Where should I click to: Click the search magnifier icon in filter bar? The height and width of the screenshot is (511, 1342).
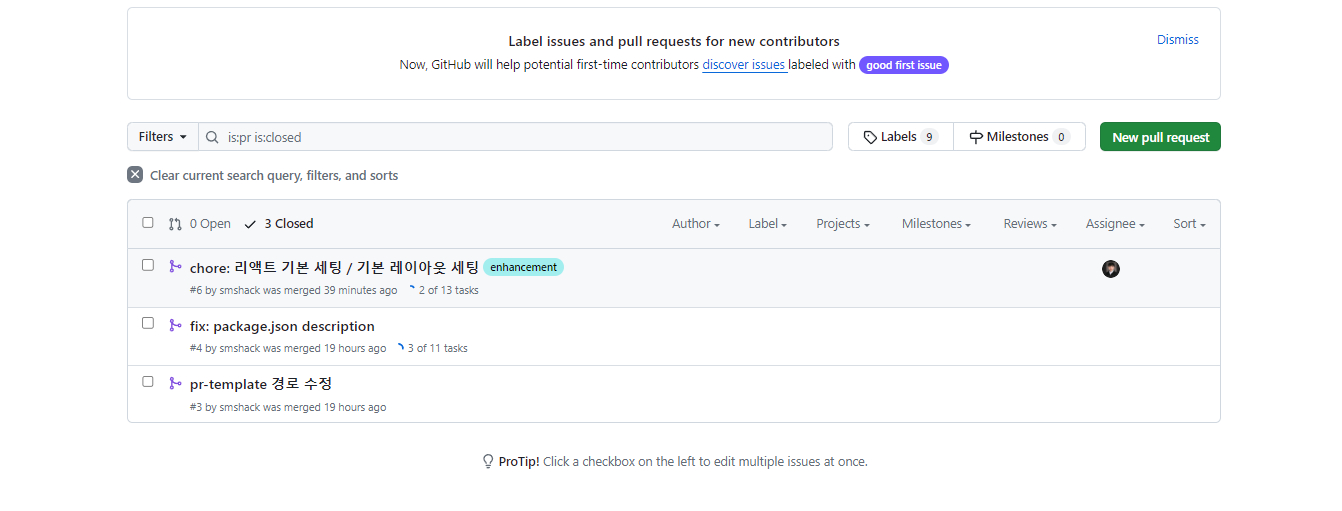click(x=212, y=137)
